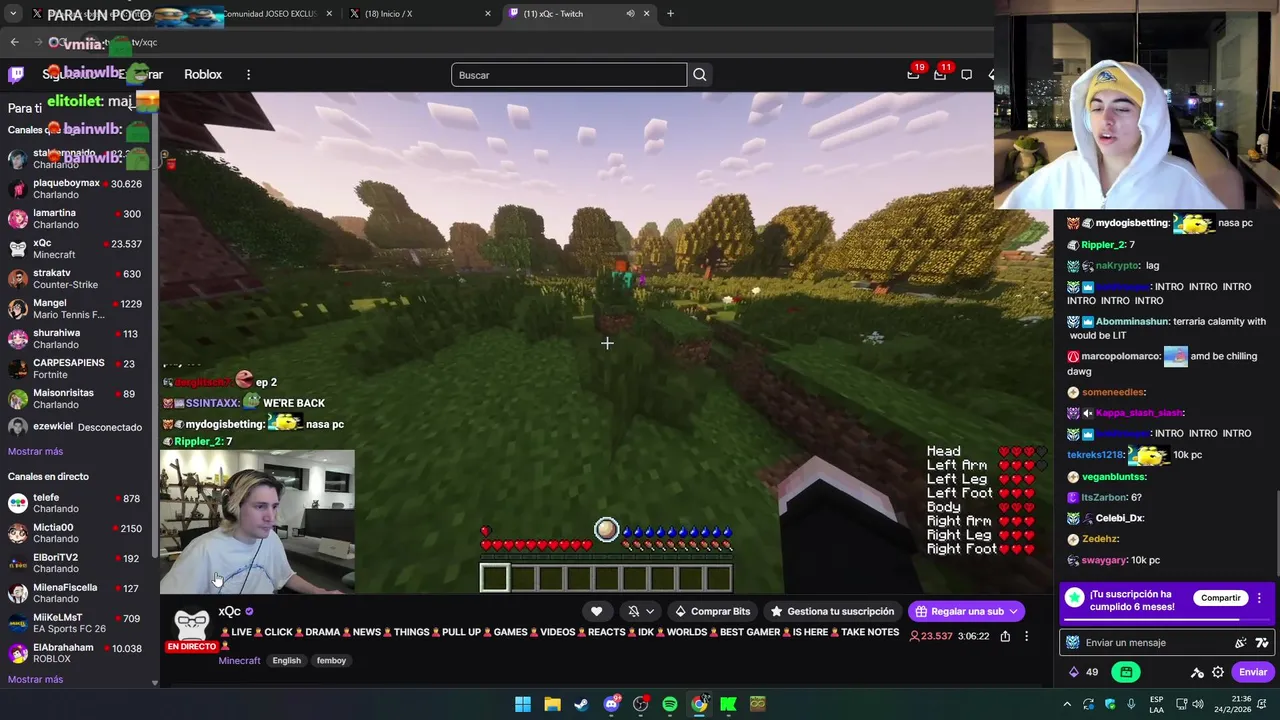Click the 7TV icon in chat input
The image size is (1280, 720).
click(1262, 643)
